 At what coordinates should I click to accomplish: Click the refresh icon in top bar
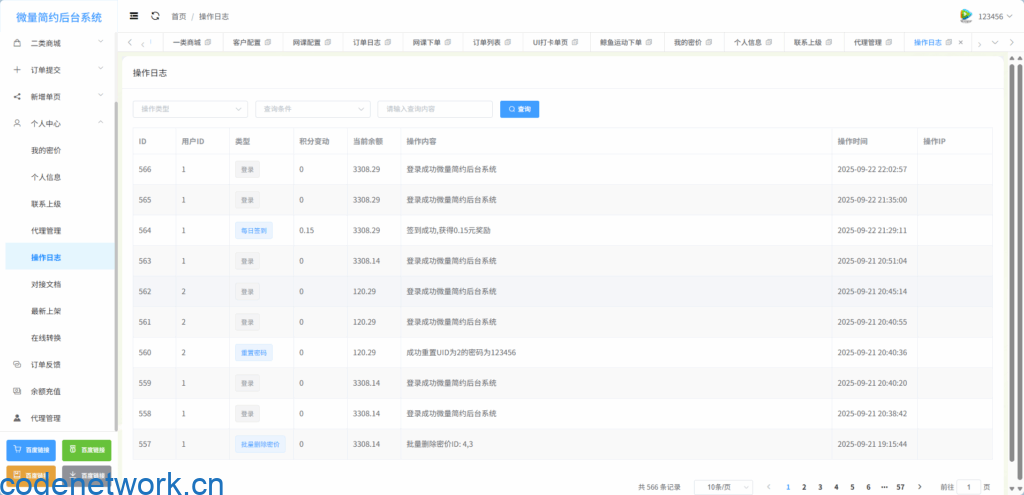[x=155, y=16]
